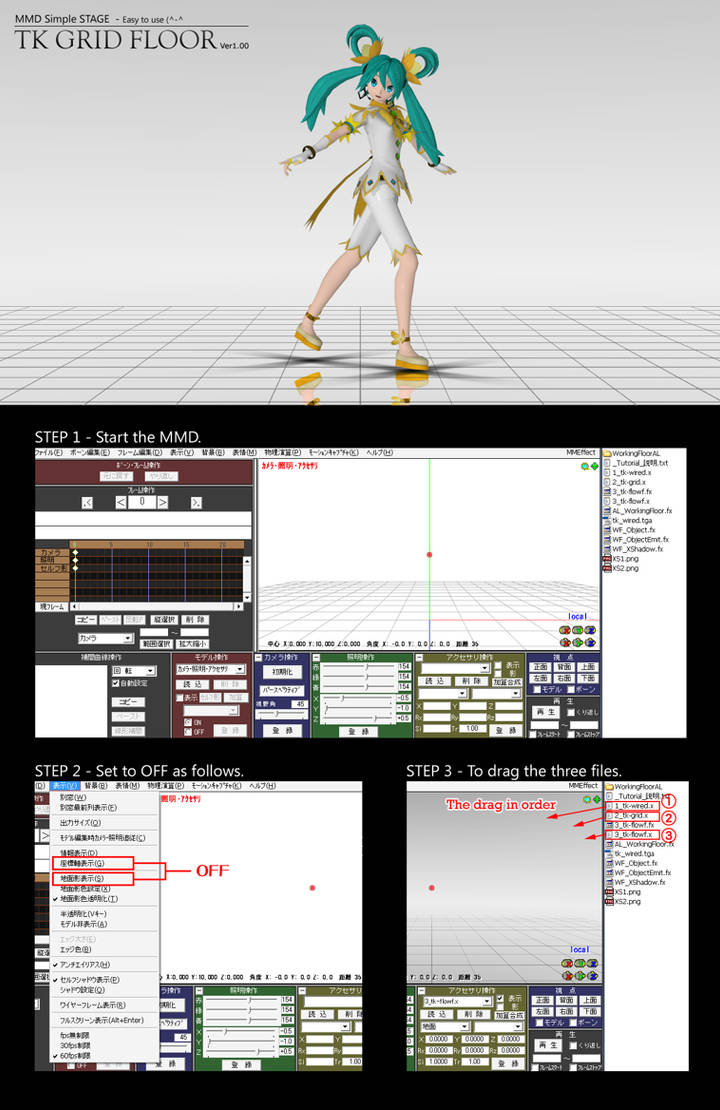Click the lower Y axis icon under 'local' in Step 1
The width and height of the screenshot is (720, 1110).
point(578,643)
